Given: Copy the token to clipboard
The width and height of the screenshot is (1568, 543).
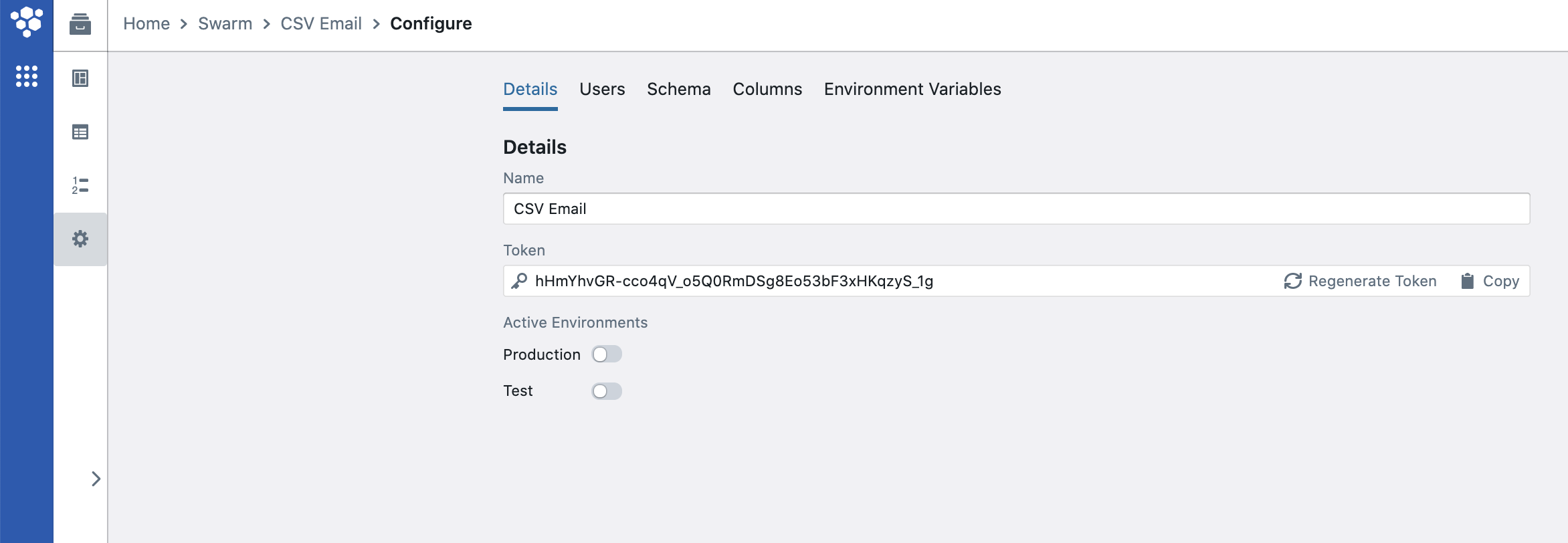Looking at the screenshot, I should (1490, 281).
